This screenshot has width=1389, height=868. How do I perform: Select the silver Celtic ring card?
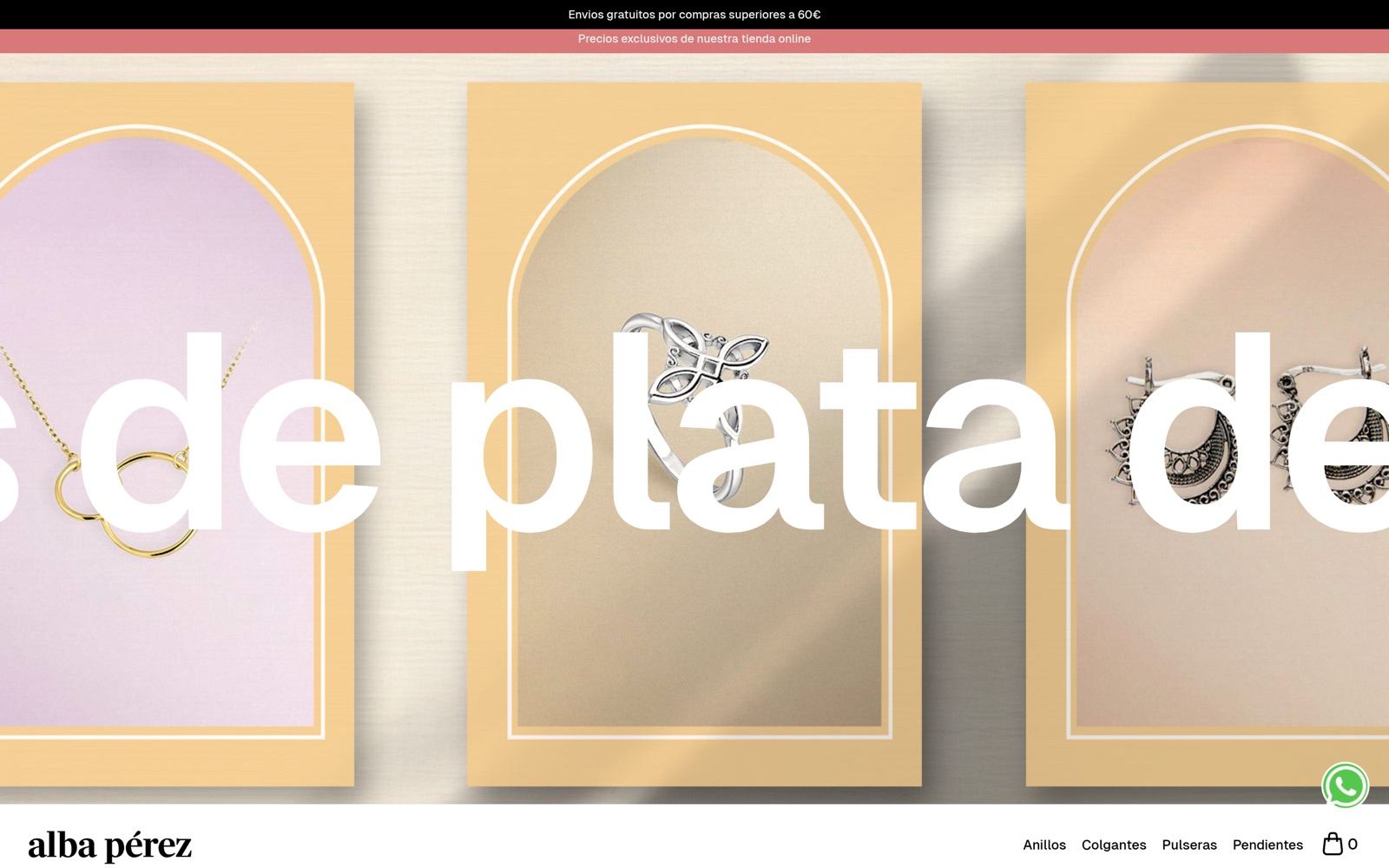pyautogui.click(x=694, y=434)
